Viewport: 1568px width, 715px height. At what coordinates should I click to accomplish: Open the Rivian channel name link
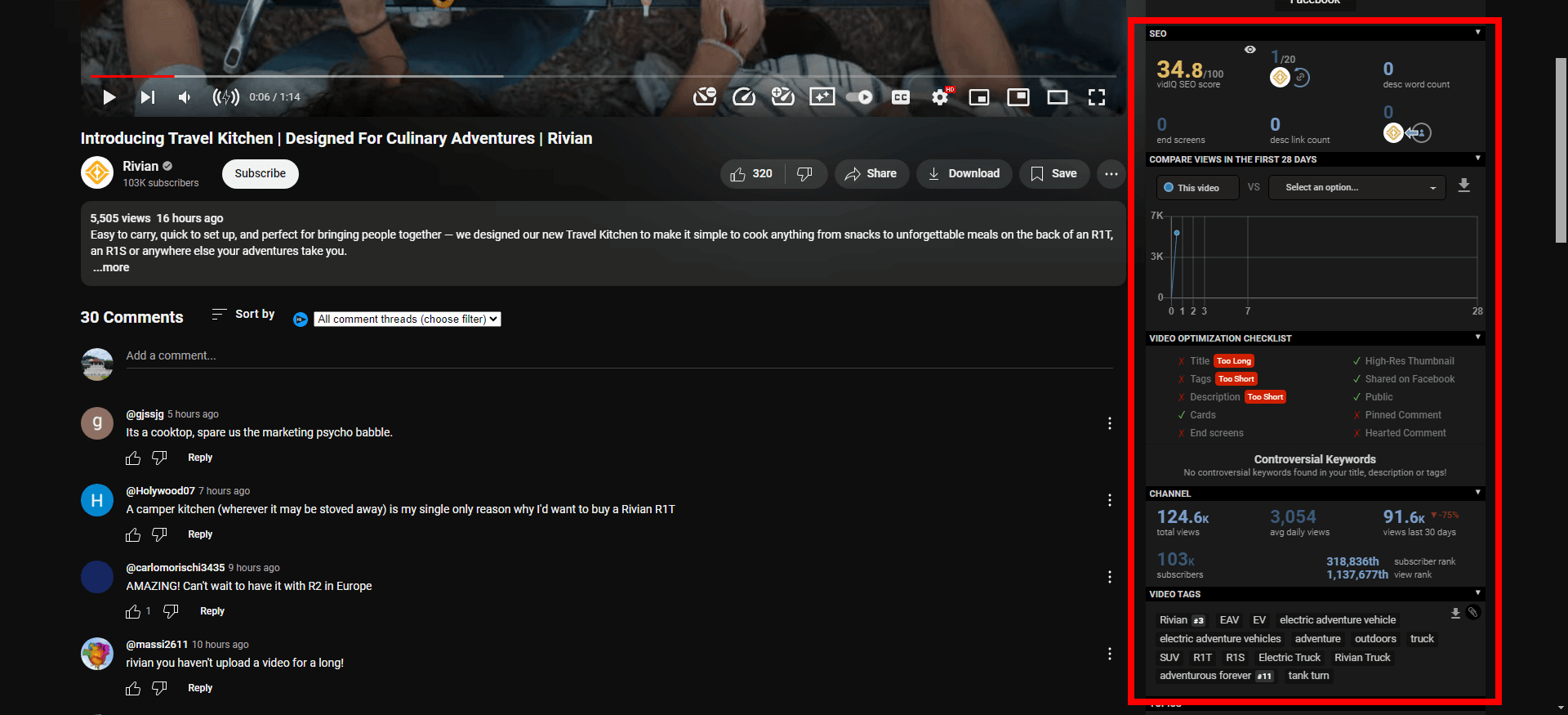140,166
